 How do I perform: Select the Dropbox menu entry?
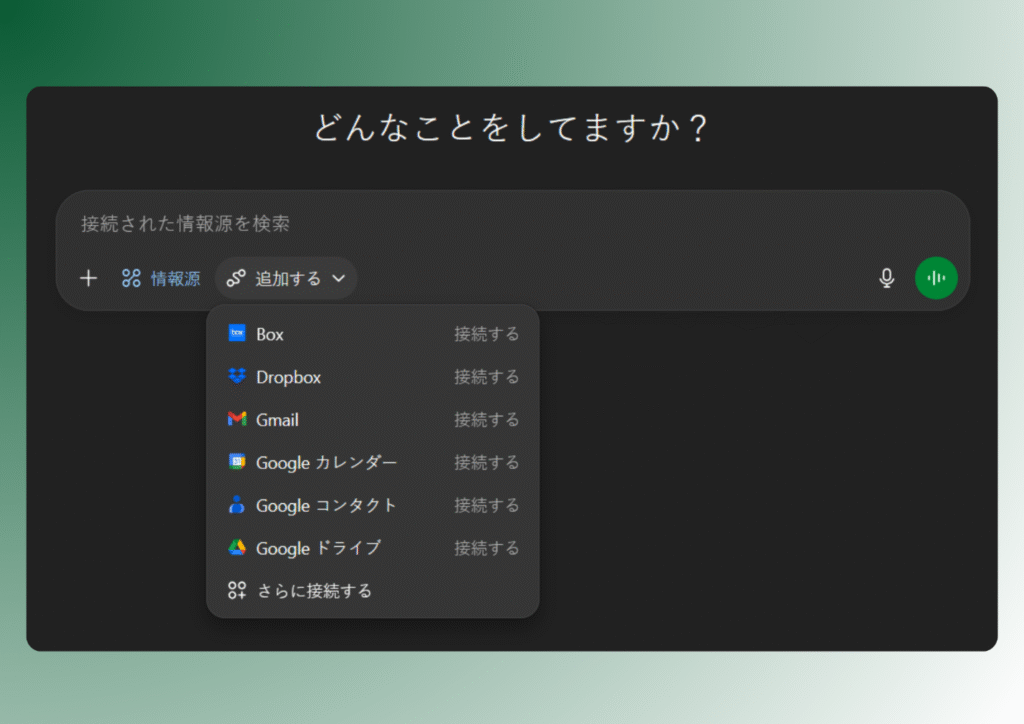point(291,377)
